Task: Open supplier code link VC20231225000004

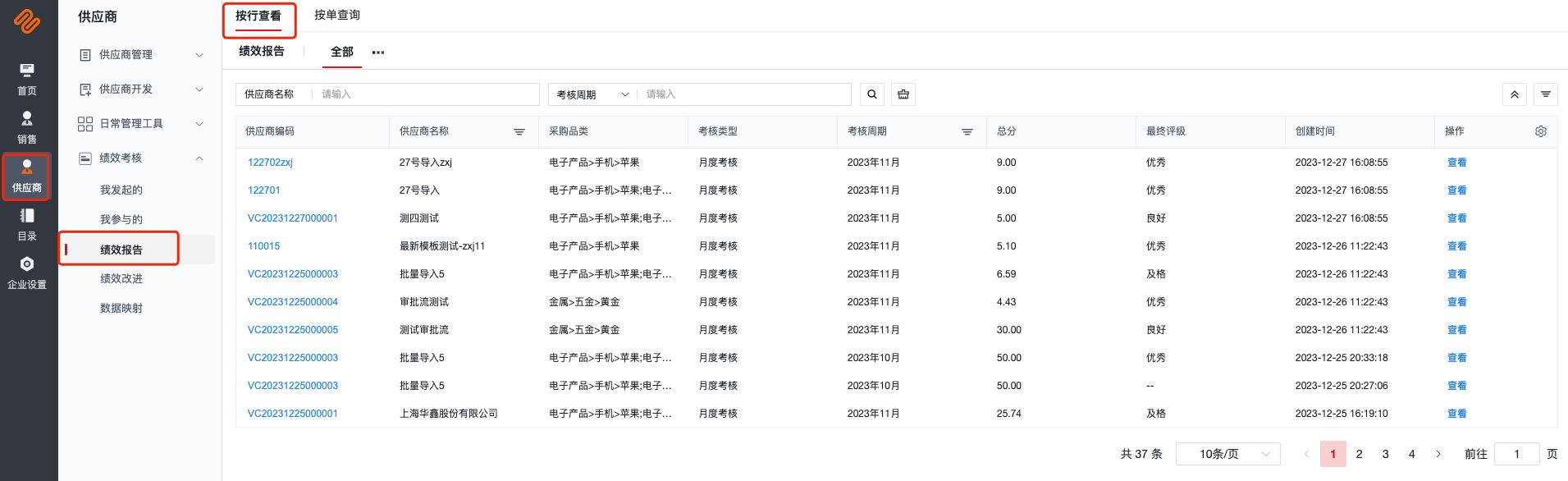Action: click(293, 302)
